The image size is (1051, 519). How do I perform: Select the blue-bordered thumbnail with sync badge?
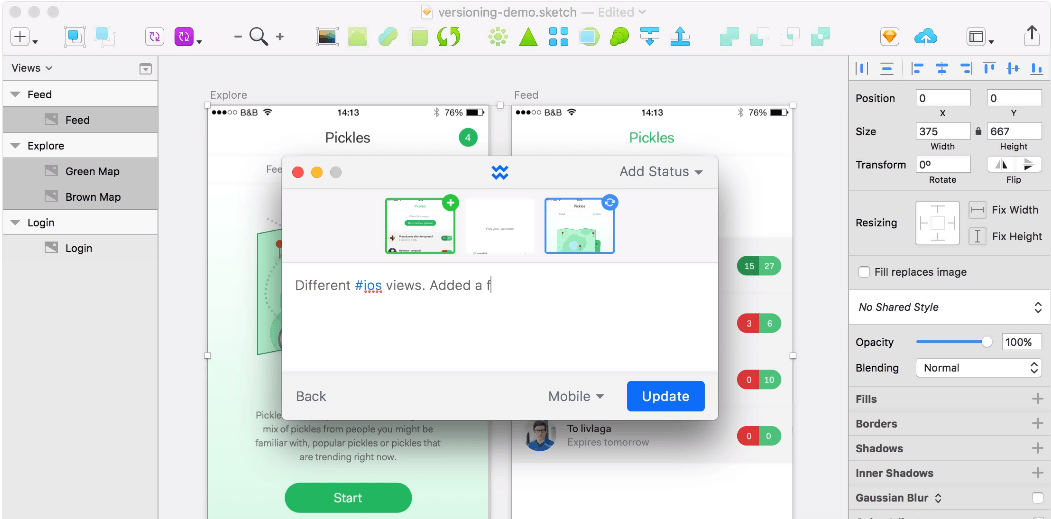click(x=580, y=225)
